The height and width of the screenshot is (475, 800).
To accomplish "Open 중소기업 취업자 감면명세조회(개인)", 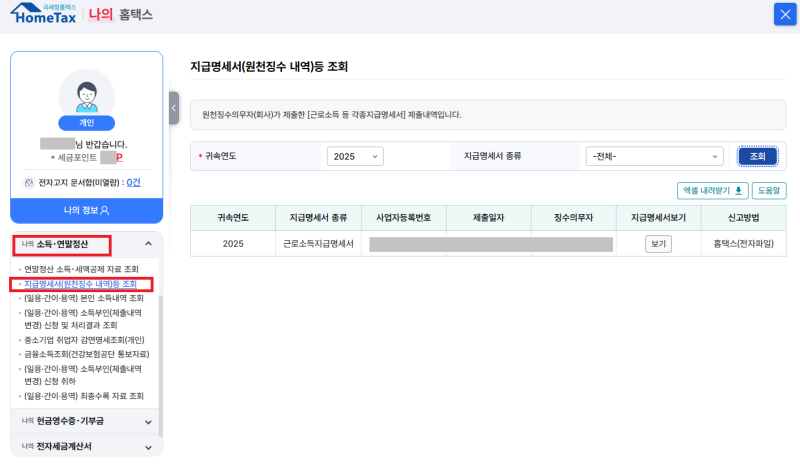I will (x=84, y=340).
